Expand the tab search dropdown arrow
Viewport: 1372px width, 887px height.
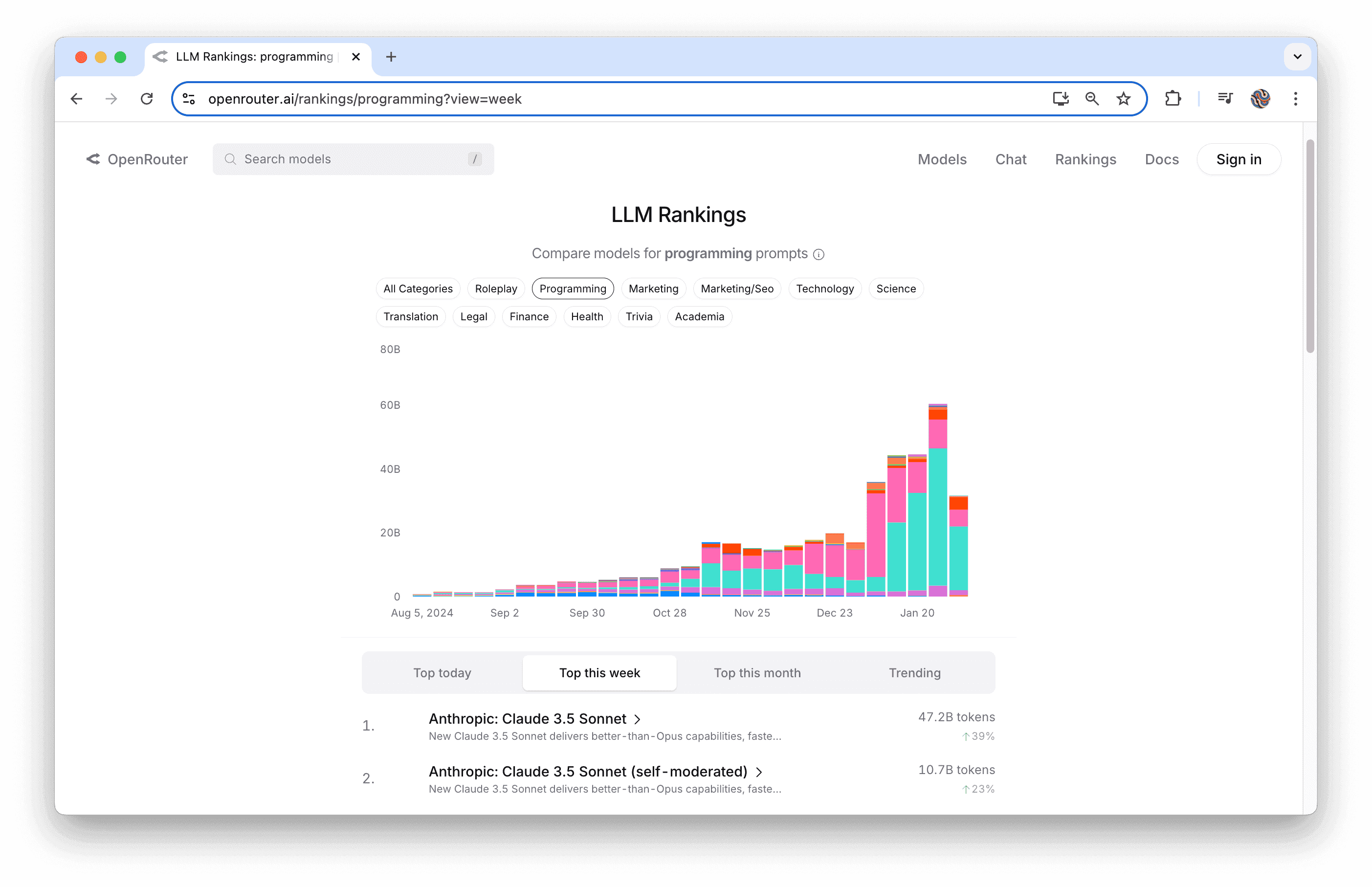coord(1297,56)
